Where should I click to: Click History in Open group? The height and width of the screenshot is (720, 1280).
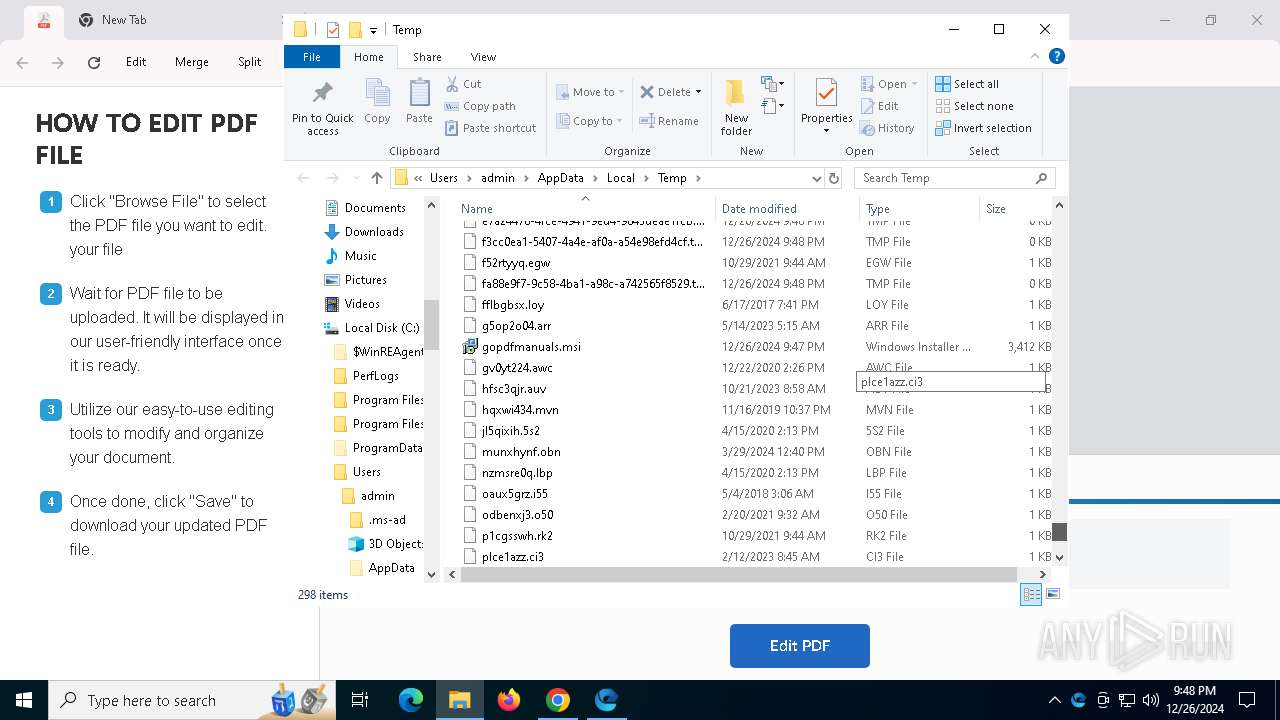(887, 128)
